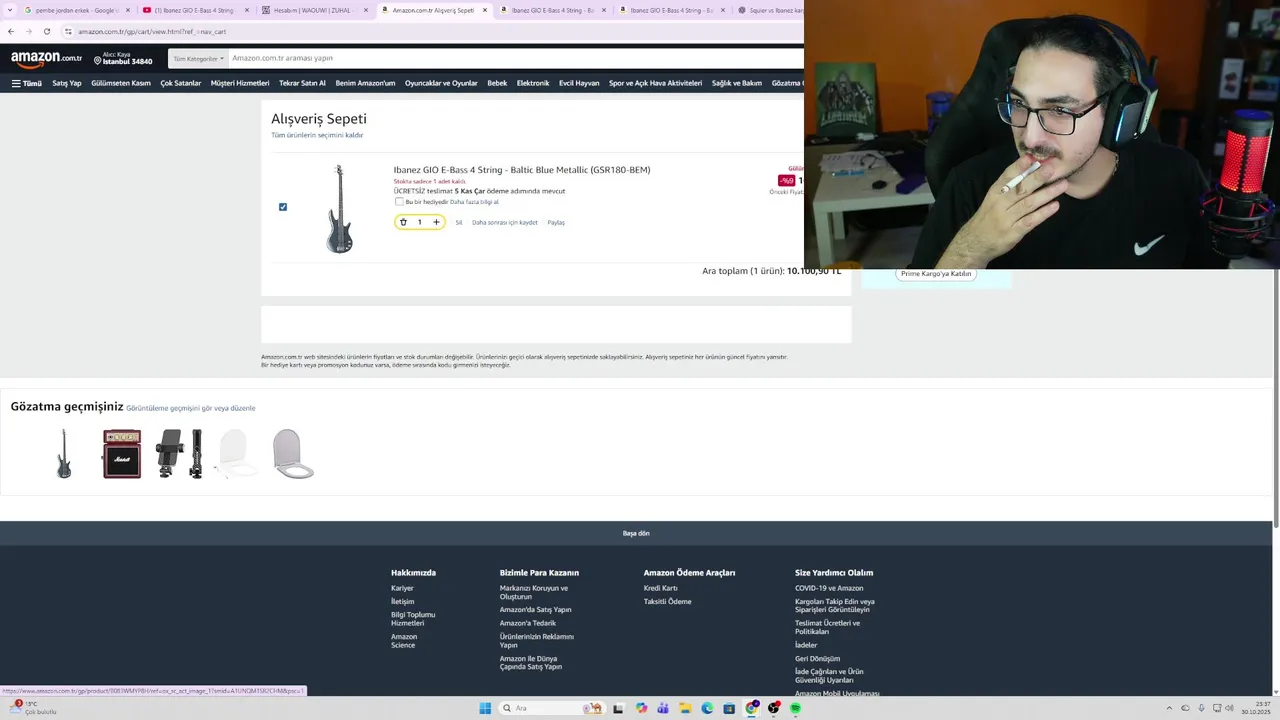
Task: Click Daha sonrası için kaydet link
Action: 505,222
